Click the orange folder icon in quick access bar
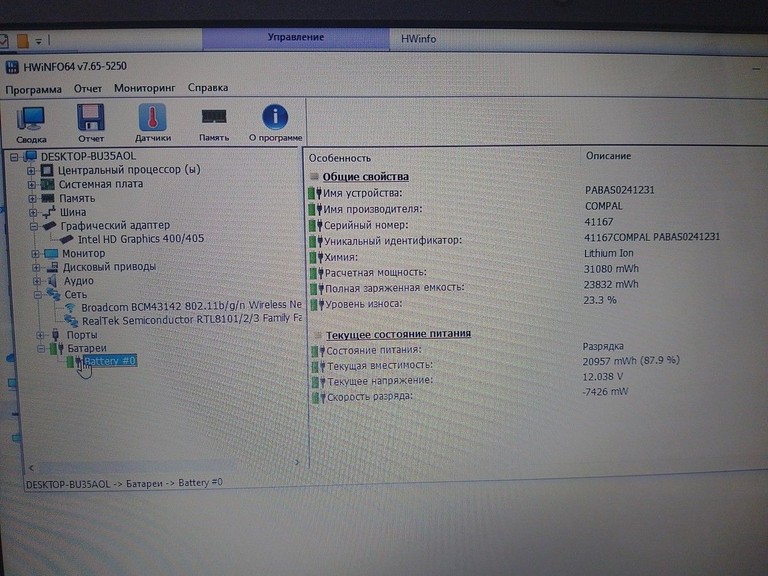This screenshot has height=576, width=768. tap(23, 41)
